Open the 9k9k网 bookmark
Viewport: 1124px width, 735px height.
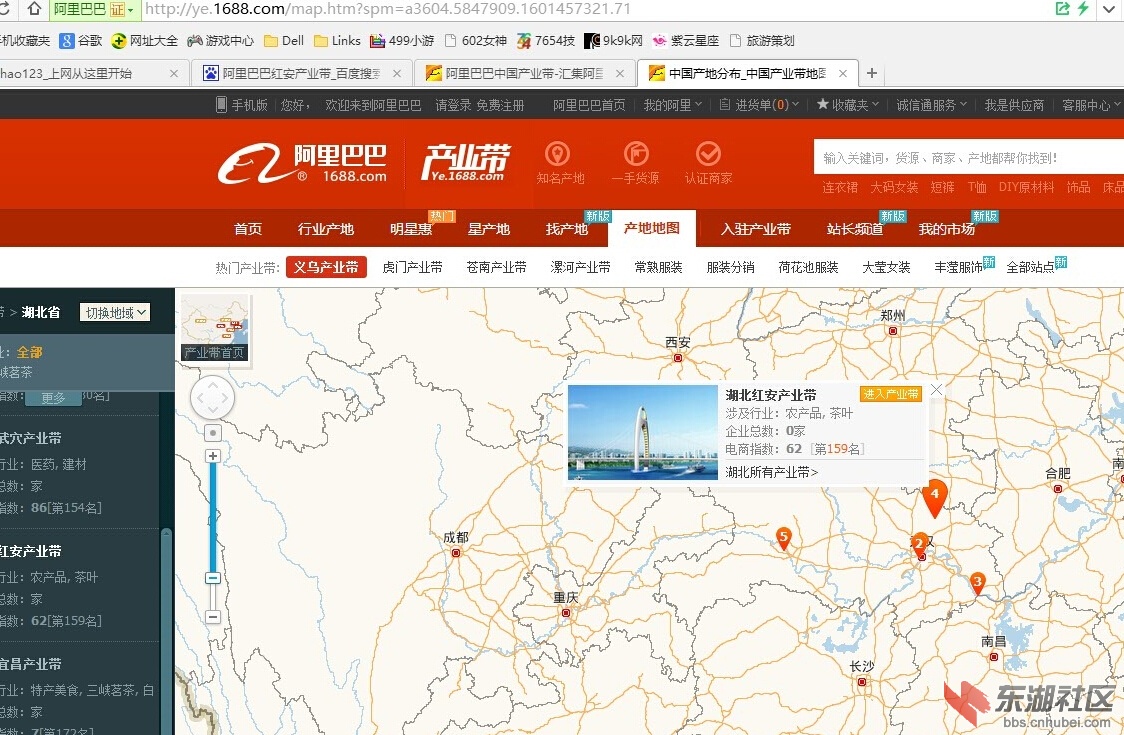613,41
